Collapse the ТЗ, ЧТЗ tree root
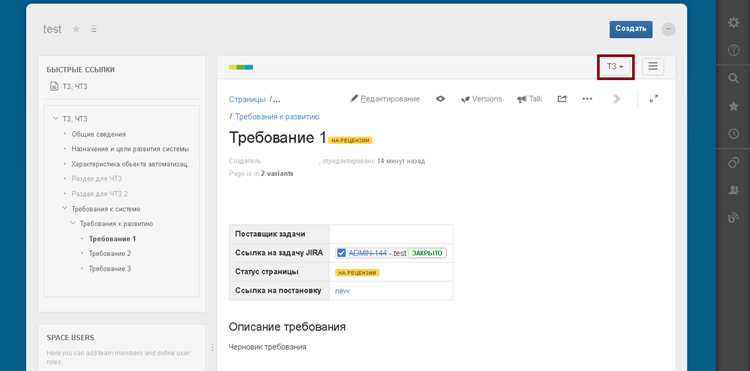Screen dimensions: 750x371 [55, 119]
